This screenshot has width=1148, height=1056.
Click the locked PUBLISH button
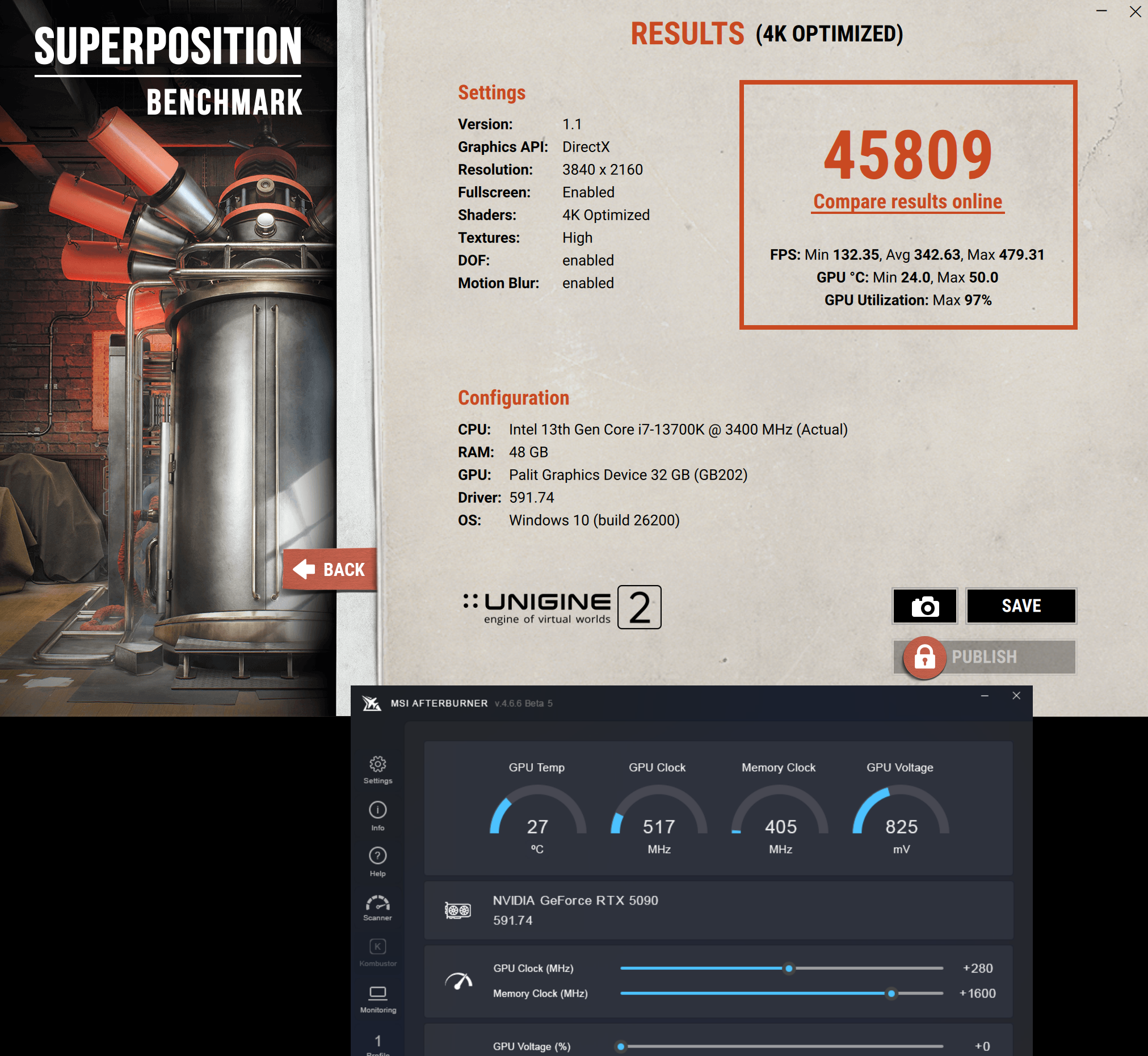tap(984, 657)
